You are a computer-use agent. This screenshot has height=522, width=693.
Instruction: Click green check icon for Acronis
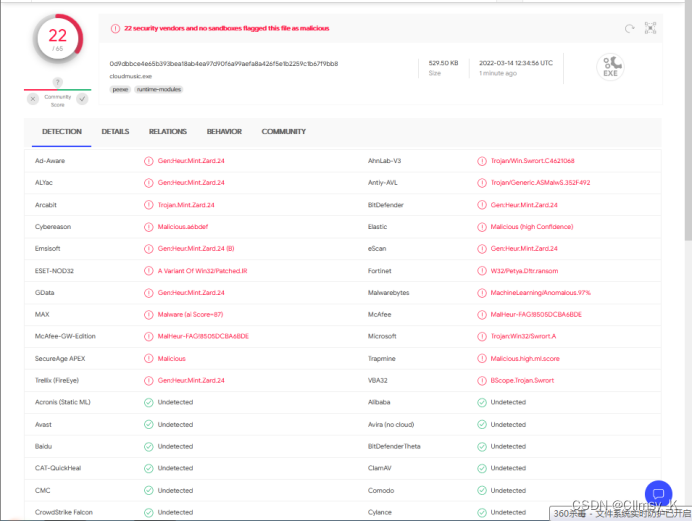coord(148,403)
